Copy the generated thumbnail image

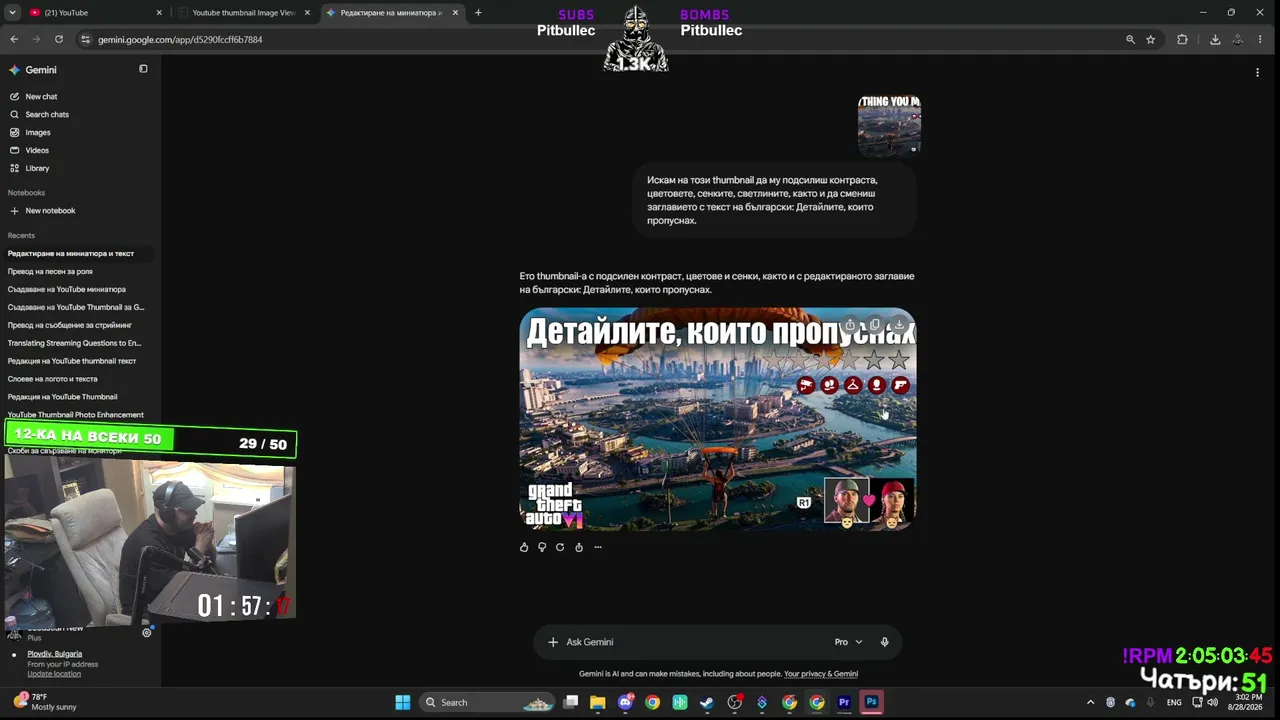coord(874,324)
